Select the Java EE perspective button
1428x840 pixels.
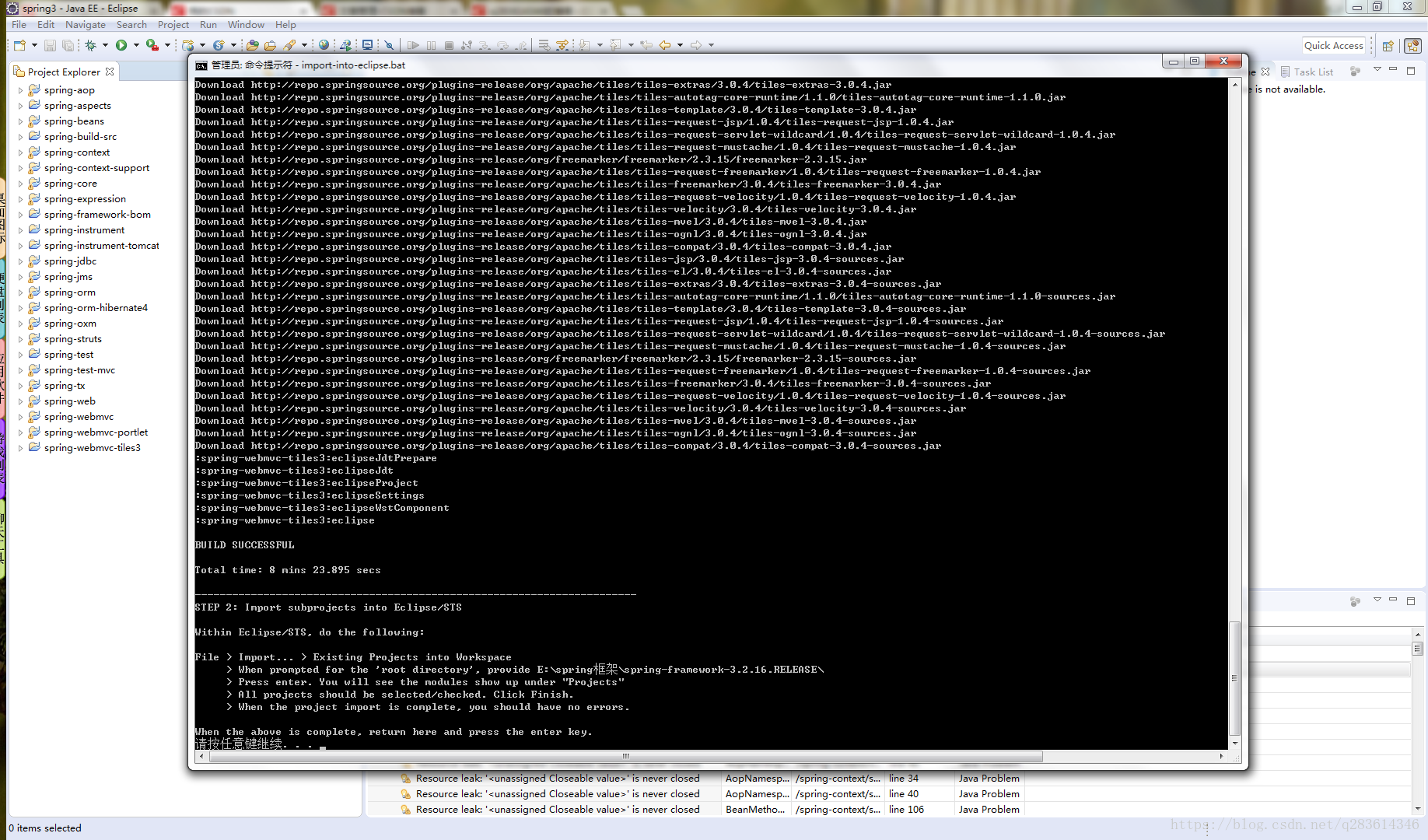[1412, 46]
